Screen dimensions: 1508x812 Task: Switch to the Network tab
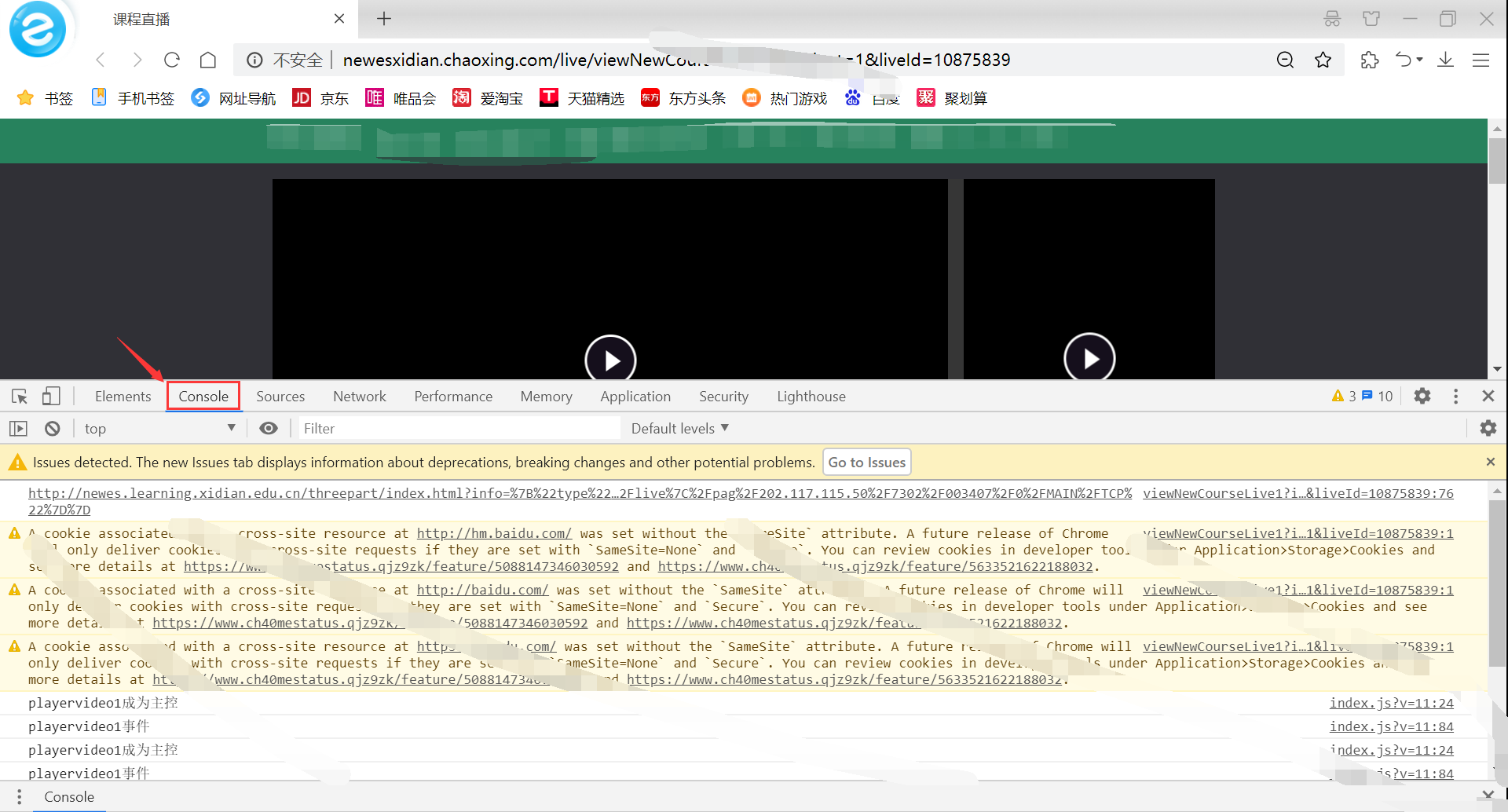pyautogui.click(x=360, y=397)
